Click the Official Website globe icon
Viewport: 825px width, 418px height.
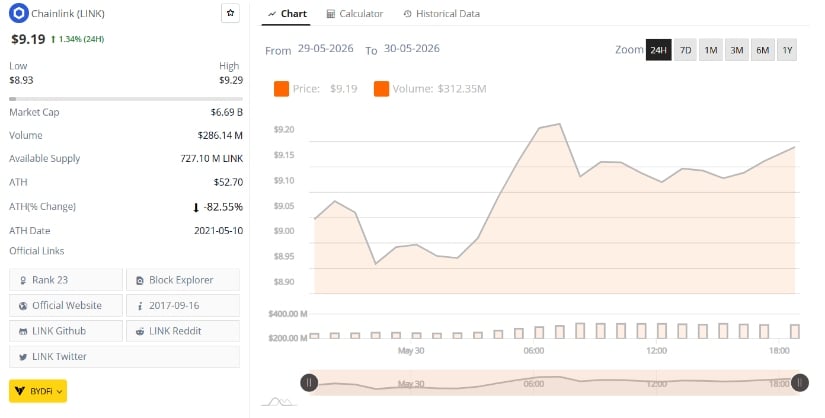coord(23,306)
